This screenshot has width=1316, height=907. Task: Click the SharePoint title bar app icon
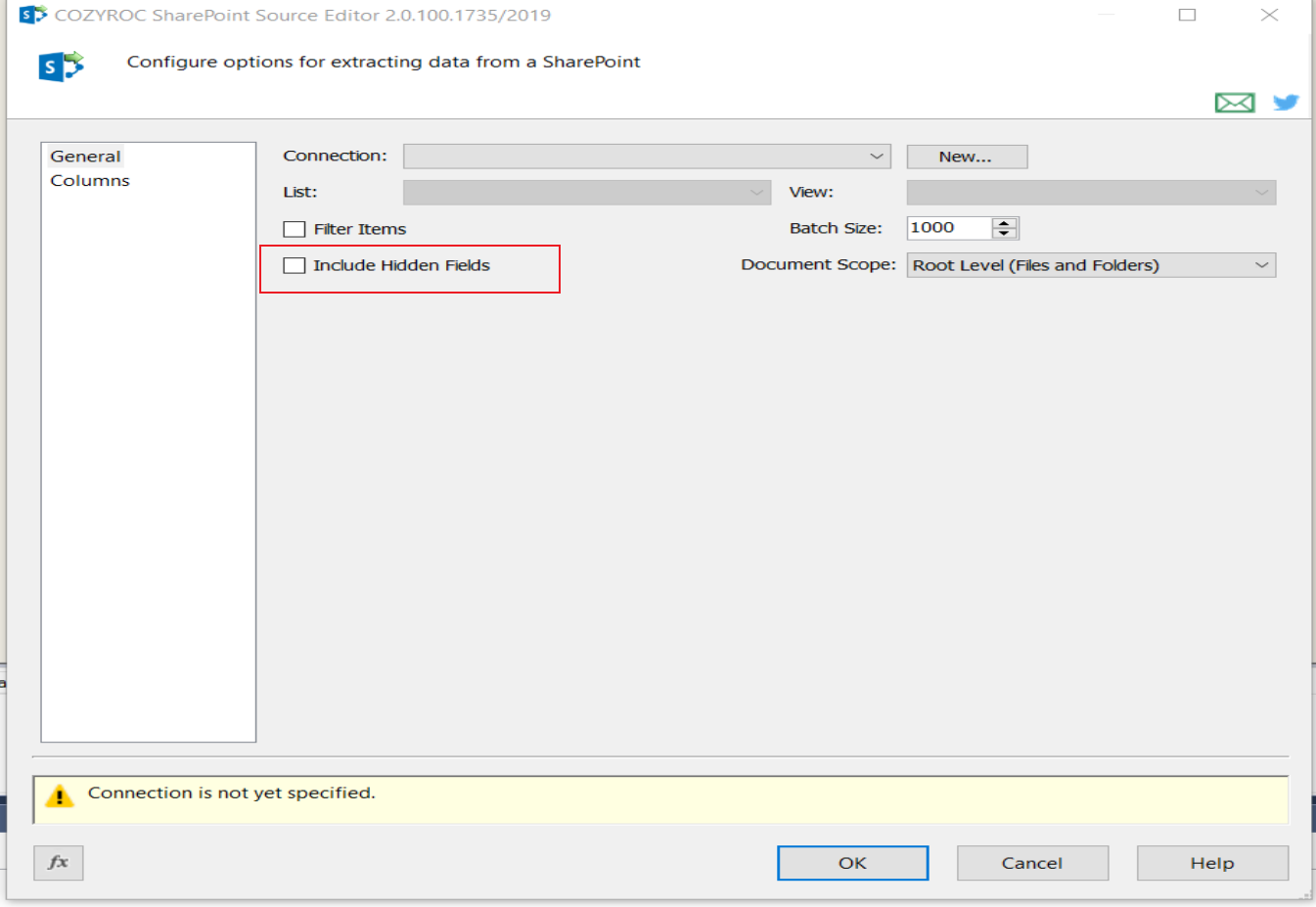click(x=33, y=15)
